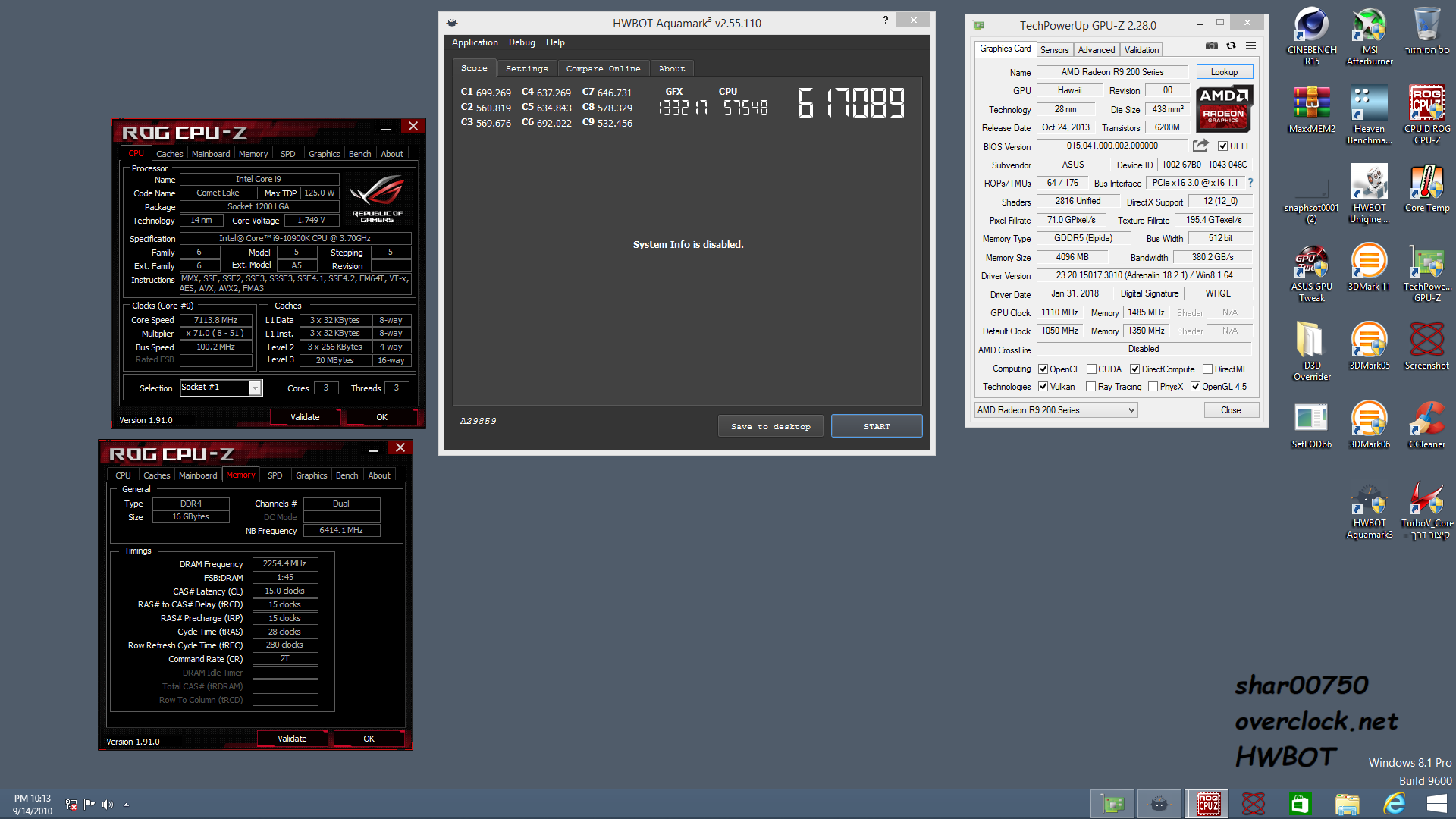Viewport: 1456px width, 819px height.
Task: Click Close button at the bottom of GPU-Z
Action: click(1231, 410)
